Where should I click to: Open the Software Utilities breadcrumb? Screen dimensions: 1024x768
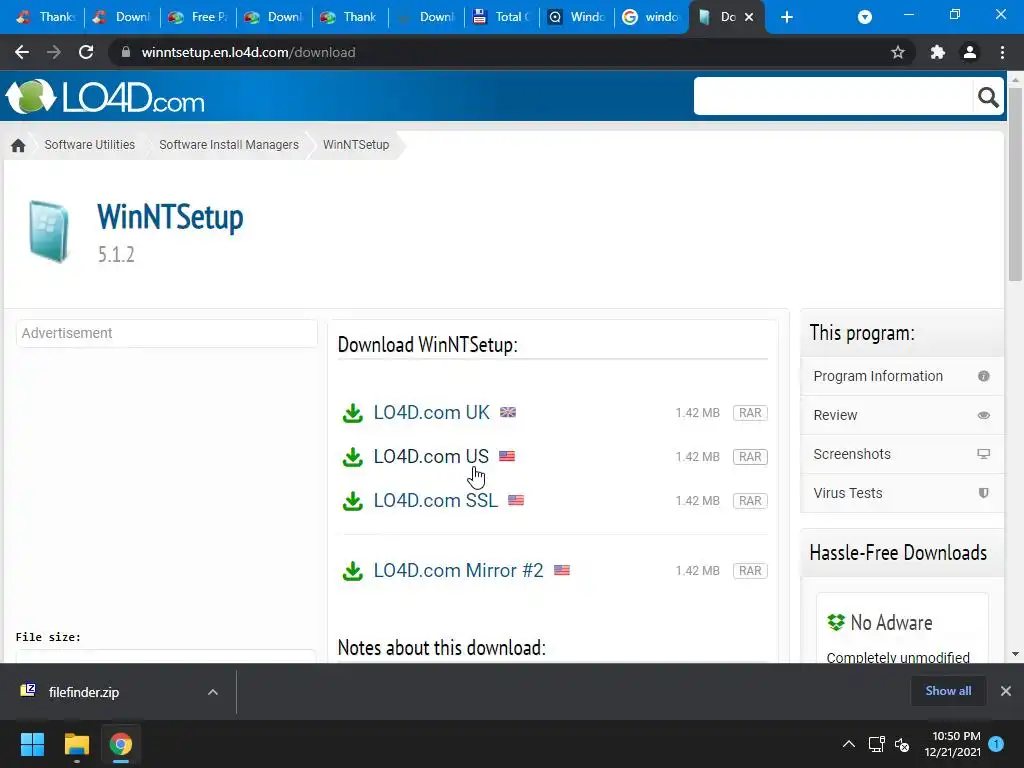[x=89, y=145]
